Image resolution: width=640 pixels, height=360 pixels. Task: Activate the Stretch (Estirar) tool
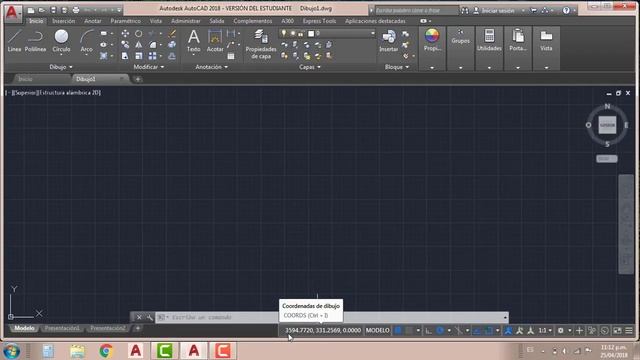click(125, 56)
